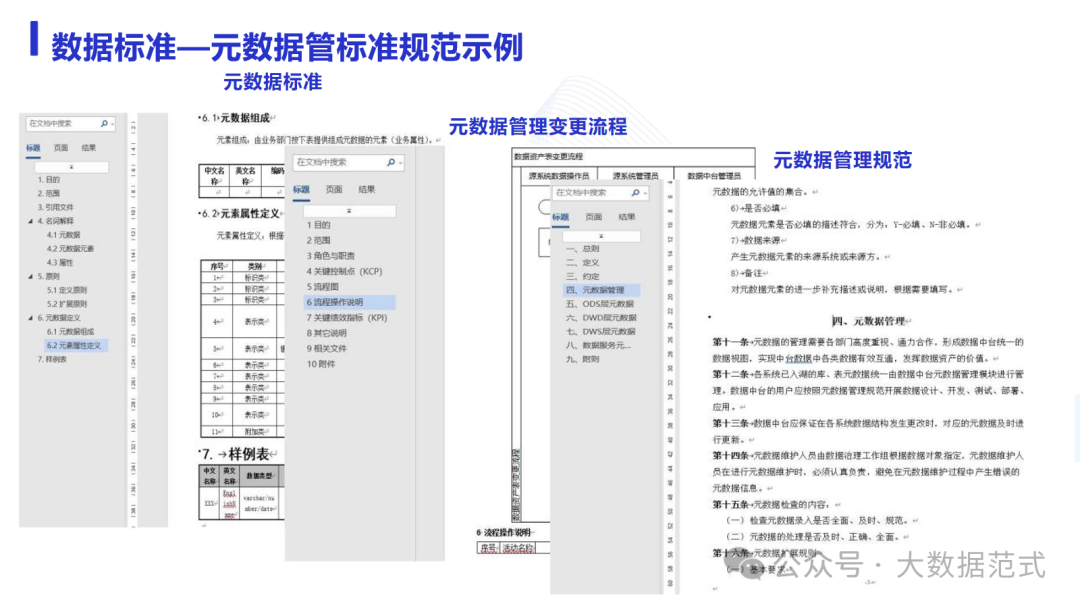Click '源系统管理员' flowchart column header
The width and height of the screenshot is (1080, 608).
pos(635,176)
